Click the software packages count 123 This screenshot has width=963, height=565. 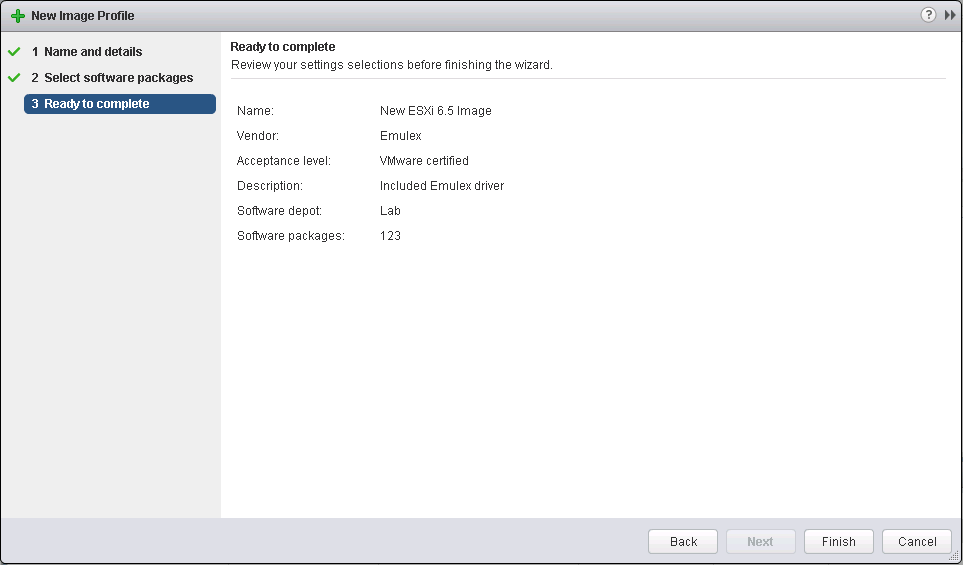tap(390, 236)
